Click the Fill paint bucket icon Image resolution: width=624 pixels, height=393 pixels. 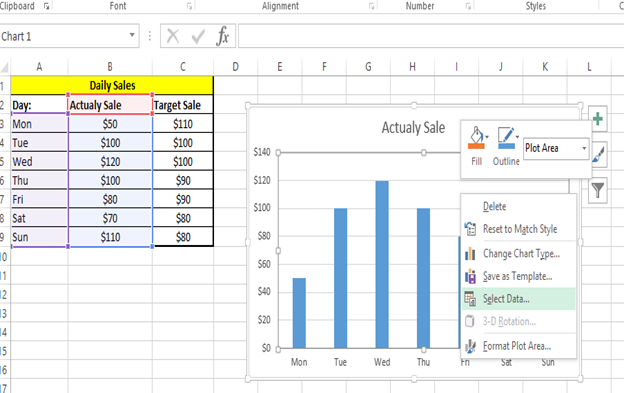coord(476,138)
